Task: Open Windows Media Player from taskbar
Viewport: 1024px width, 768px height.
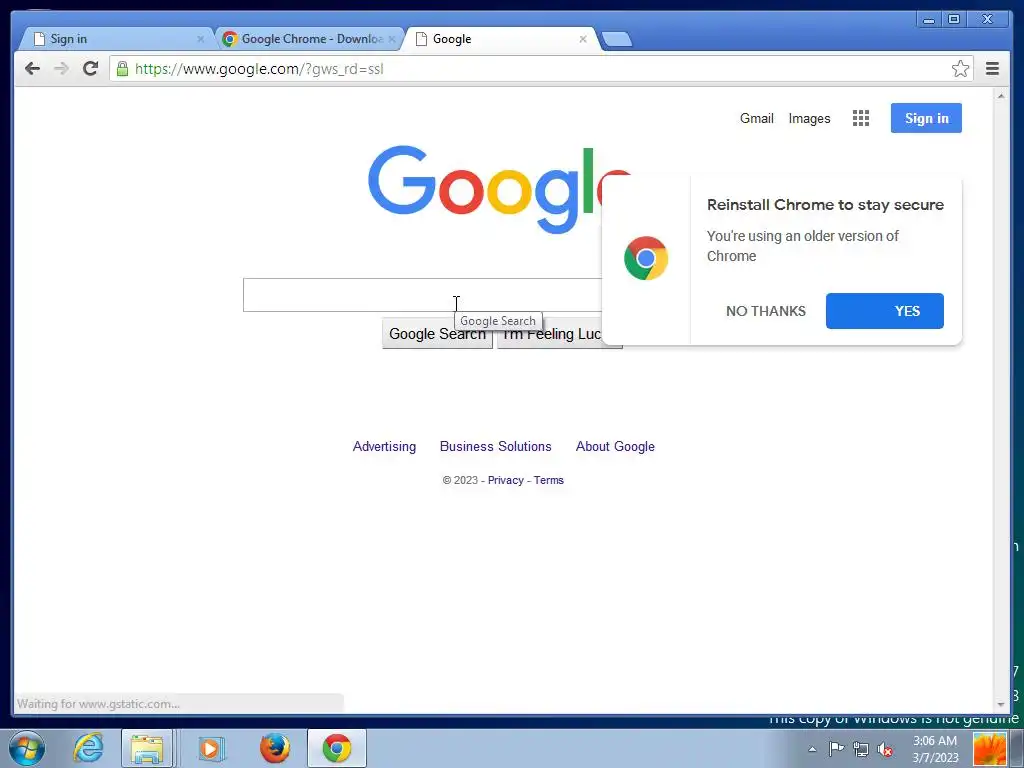Action: pyautogui.click(x=211, y=748)
